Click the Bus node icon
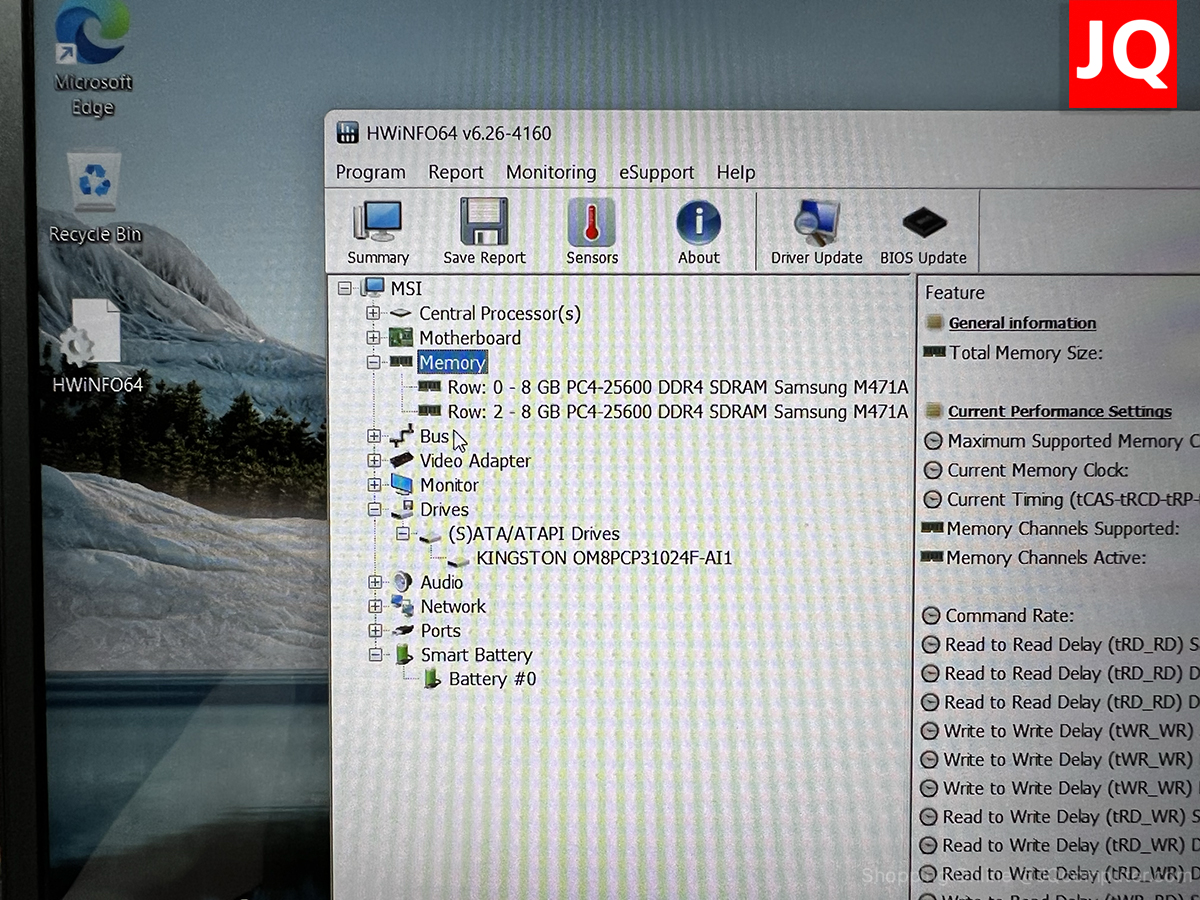Image resolution: width=1200 pixels, height=900 pixels. [x=402, y=436]
